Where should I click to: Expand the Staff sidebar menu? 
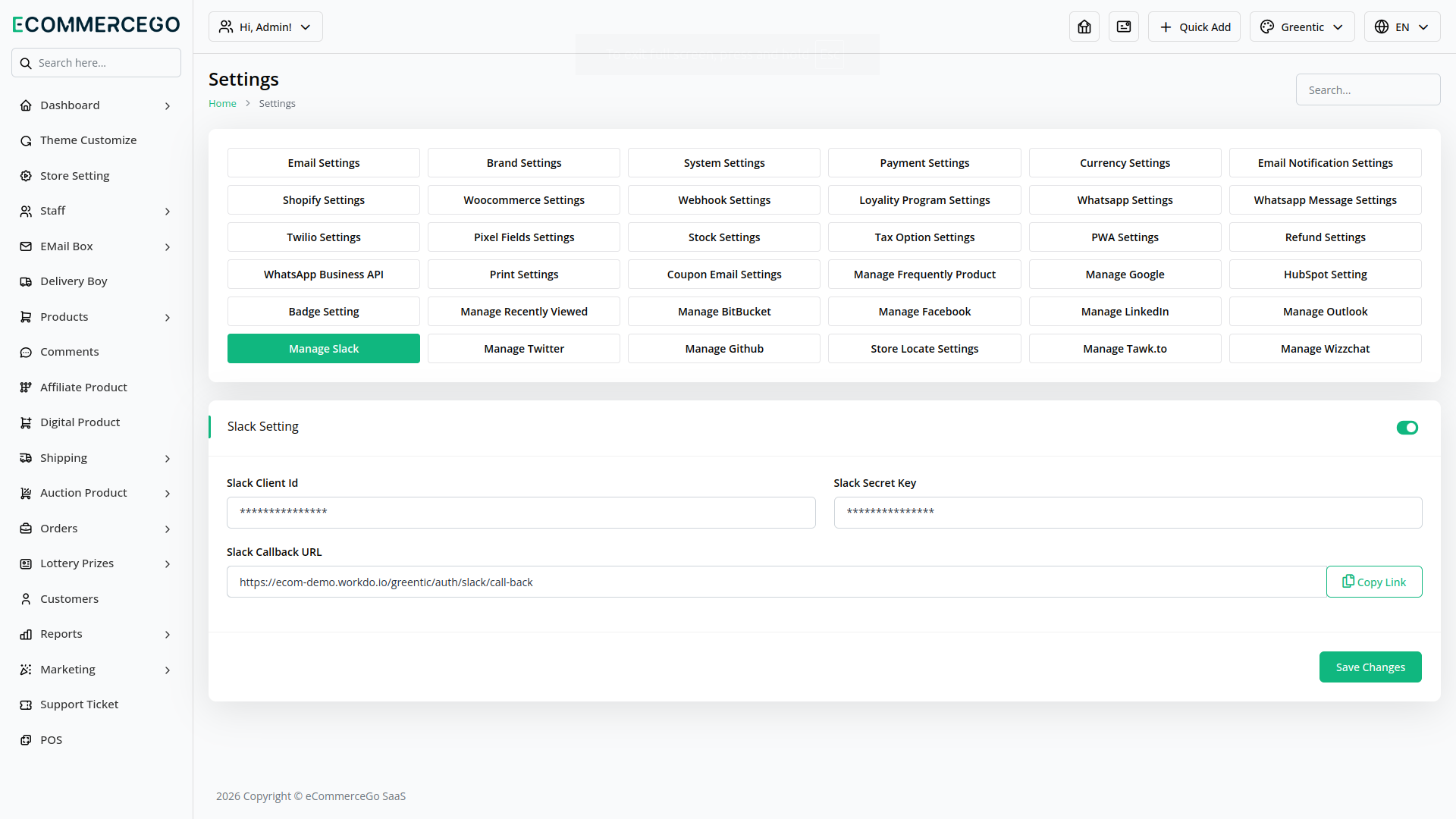point(96,211)
